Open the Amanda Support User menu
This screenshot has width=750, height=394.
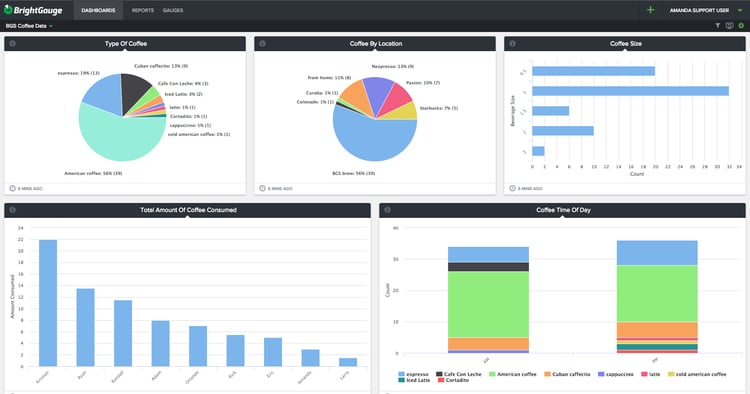coord(706,10)
